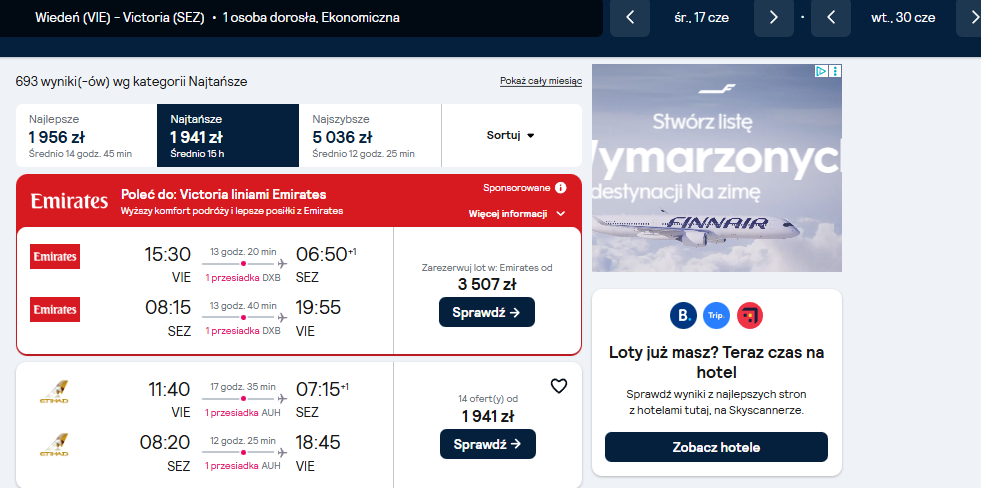Select the Najlepsze tab
981x488 pixels.
86,135
